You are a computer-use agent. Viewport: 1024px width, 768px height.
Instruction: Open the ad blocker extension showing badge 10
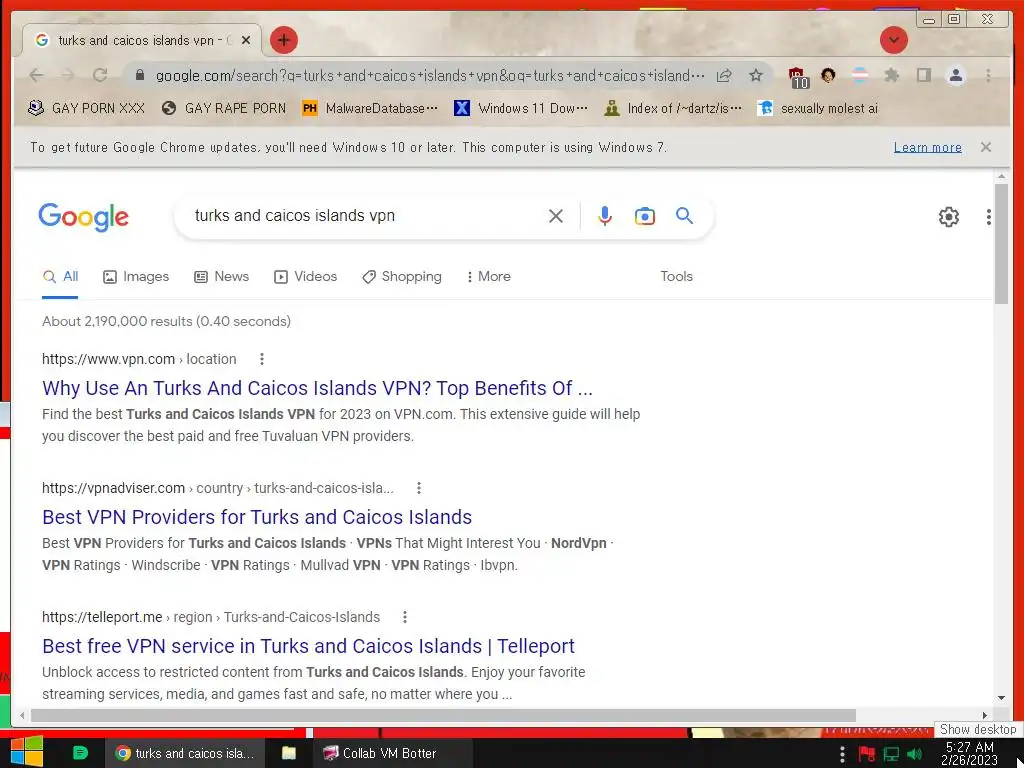(x=798, y=77)
